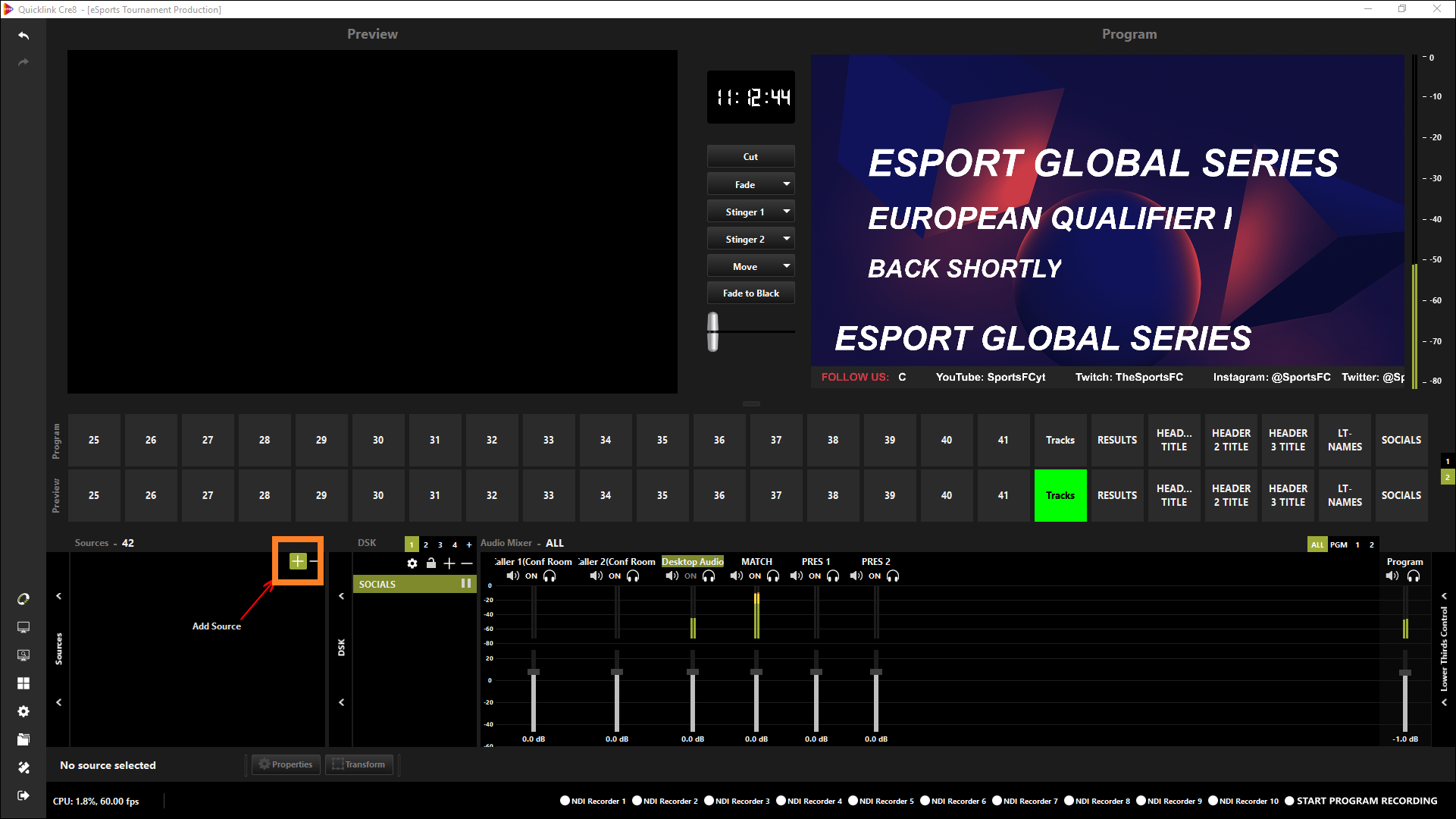The height and width of the screenshot is (819, 1456).
Task: Mute the Caller 2 speaker icon
Action: click(596, 576)
